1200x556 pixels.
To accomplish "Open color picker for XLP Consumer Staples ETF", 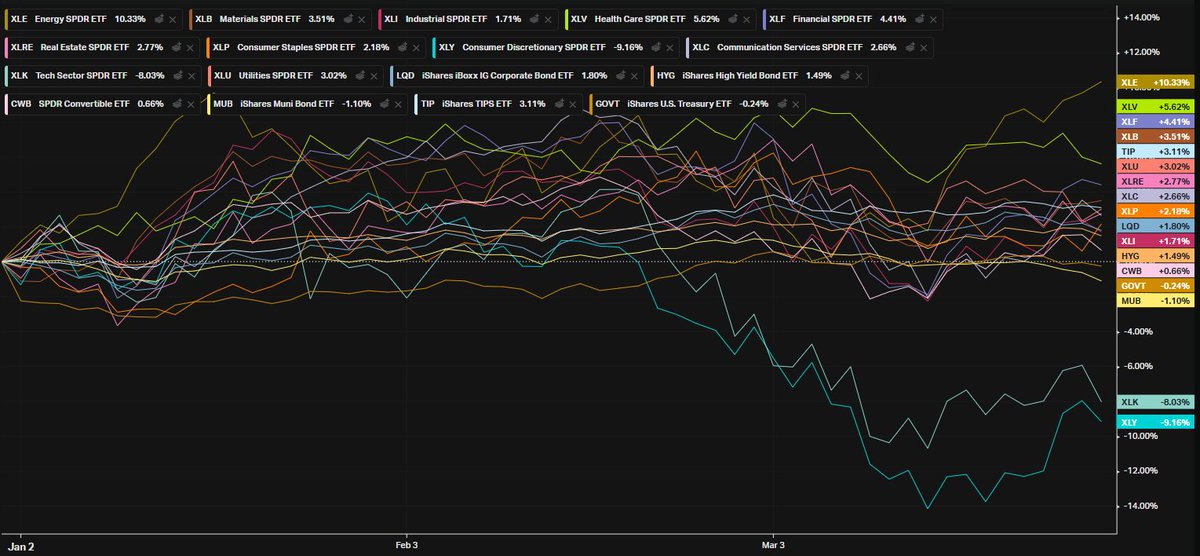I will click(402, 47).
